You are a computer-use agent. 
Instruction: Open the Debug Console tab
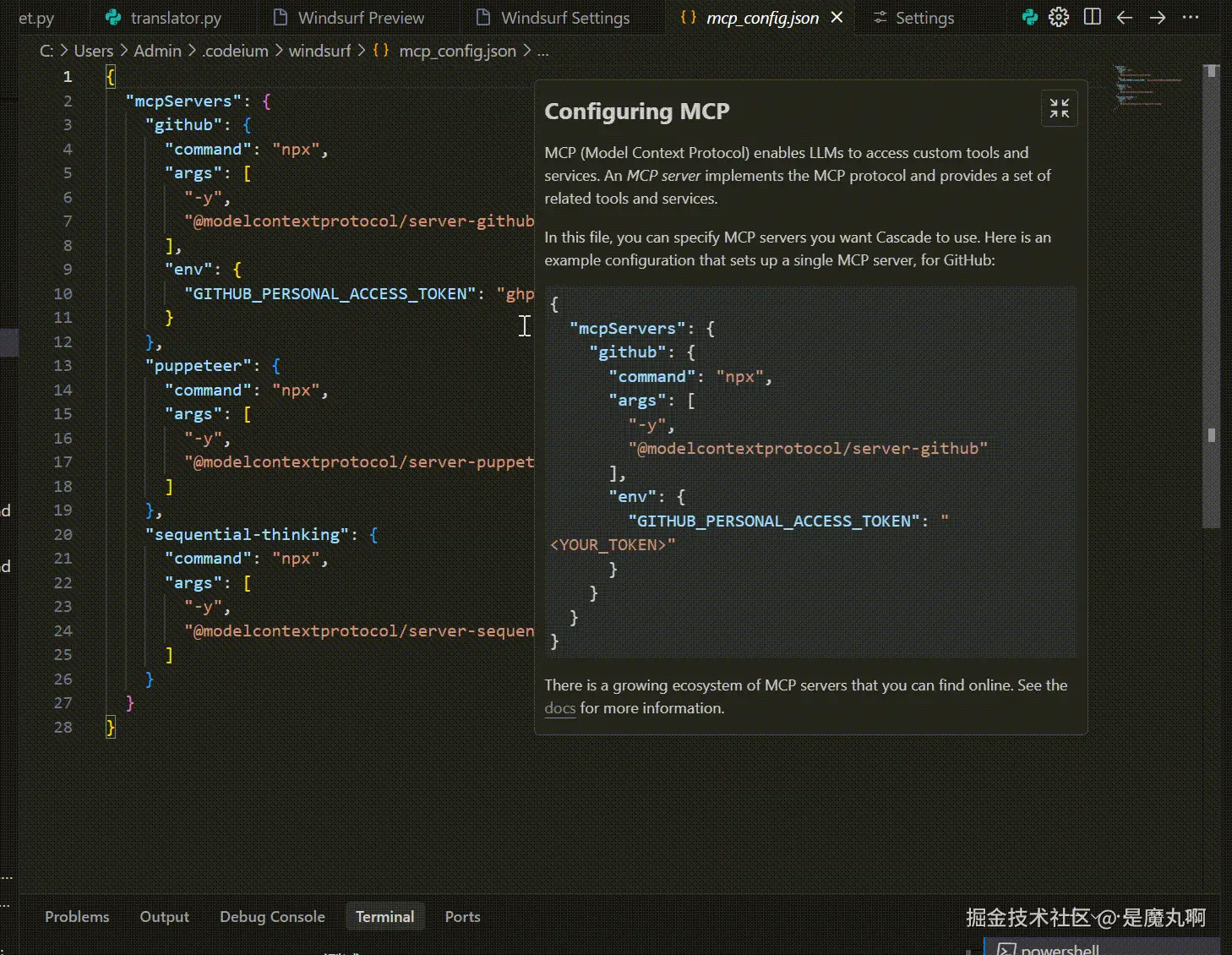pyautogui.click(x=272, y=917)
